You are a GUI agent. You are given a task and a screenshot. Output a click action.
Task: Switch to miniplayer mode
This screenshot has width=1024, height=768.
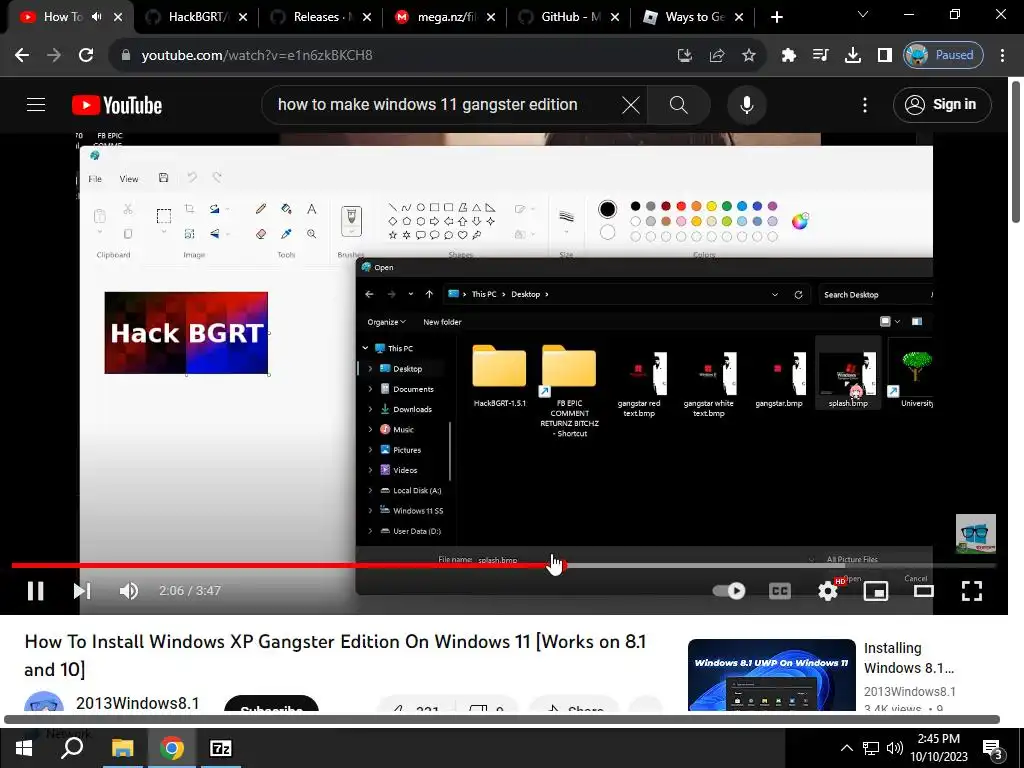[876, 590]
